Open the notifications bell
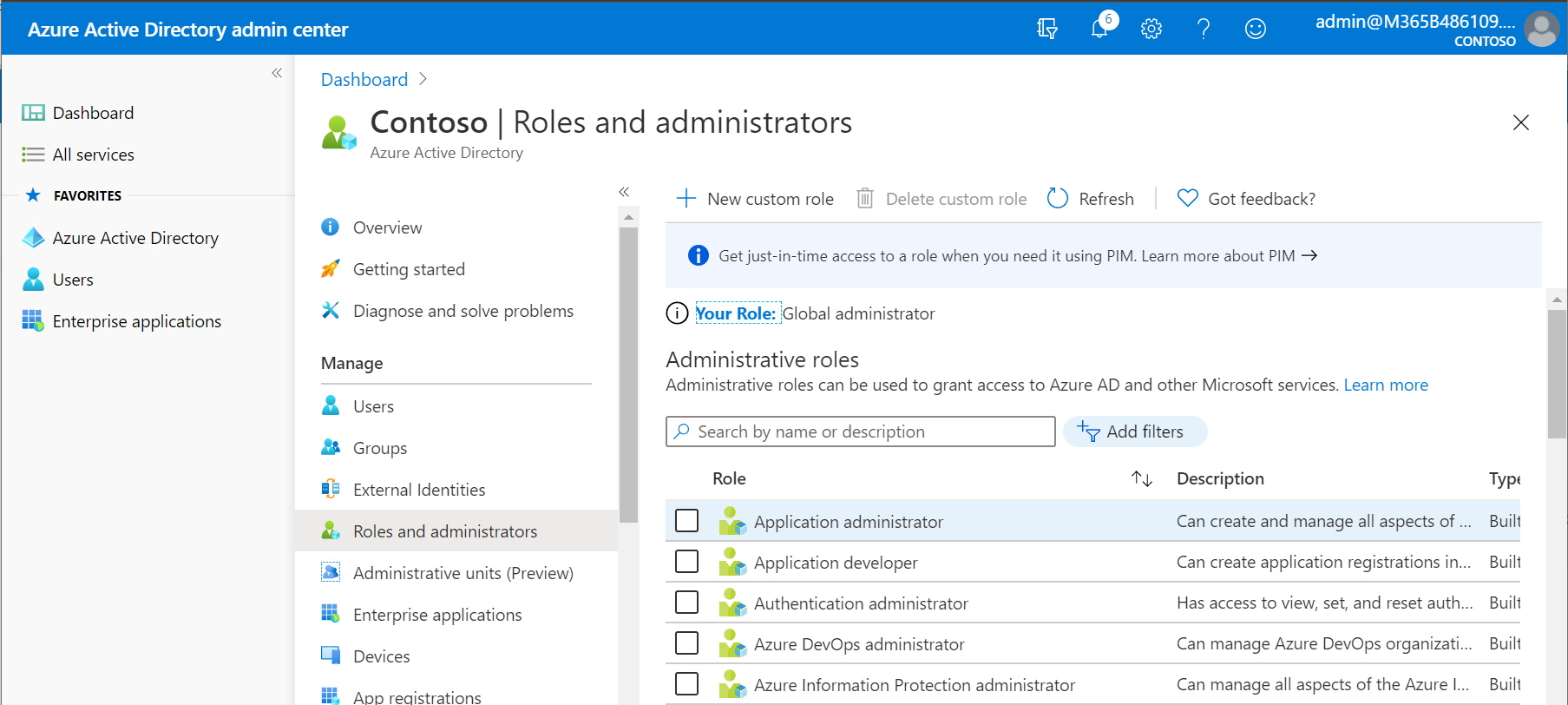This screenshot has height=705, width=1568. coord(1099,29)
